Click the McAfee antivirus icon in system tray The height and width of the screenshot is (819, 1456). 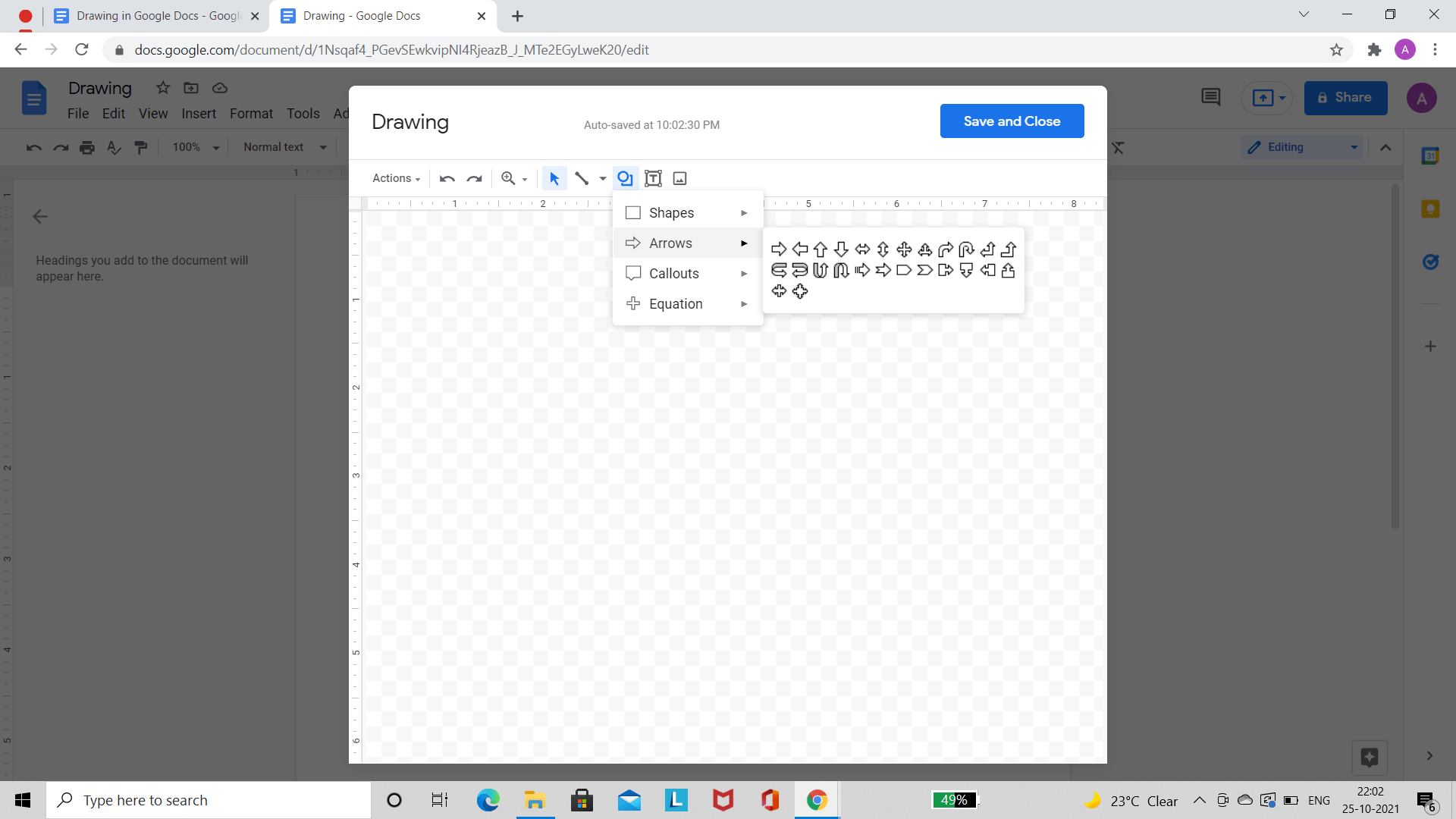pos(722,799)
